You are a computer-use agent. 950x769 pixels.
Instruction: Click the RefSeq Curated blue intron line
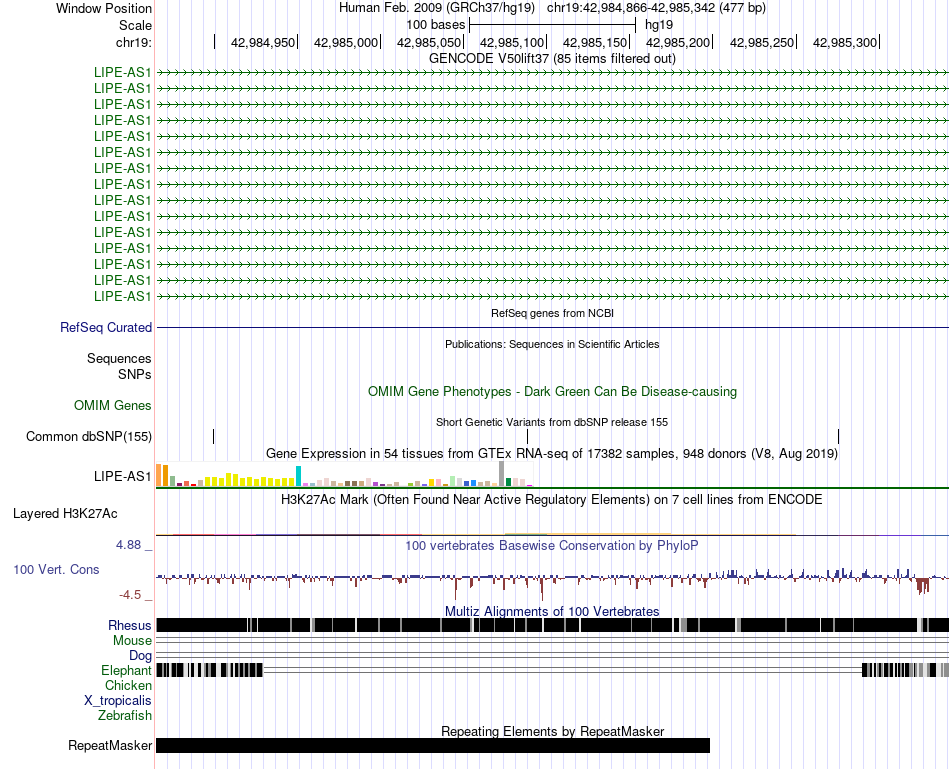coord(552,328)
